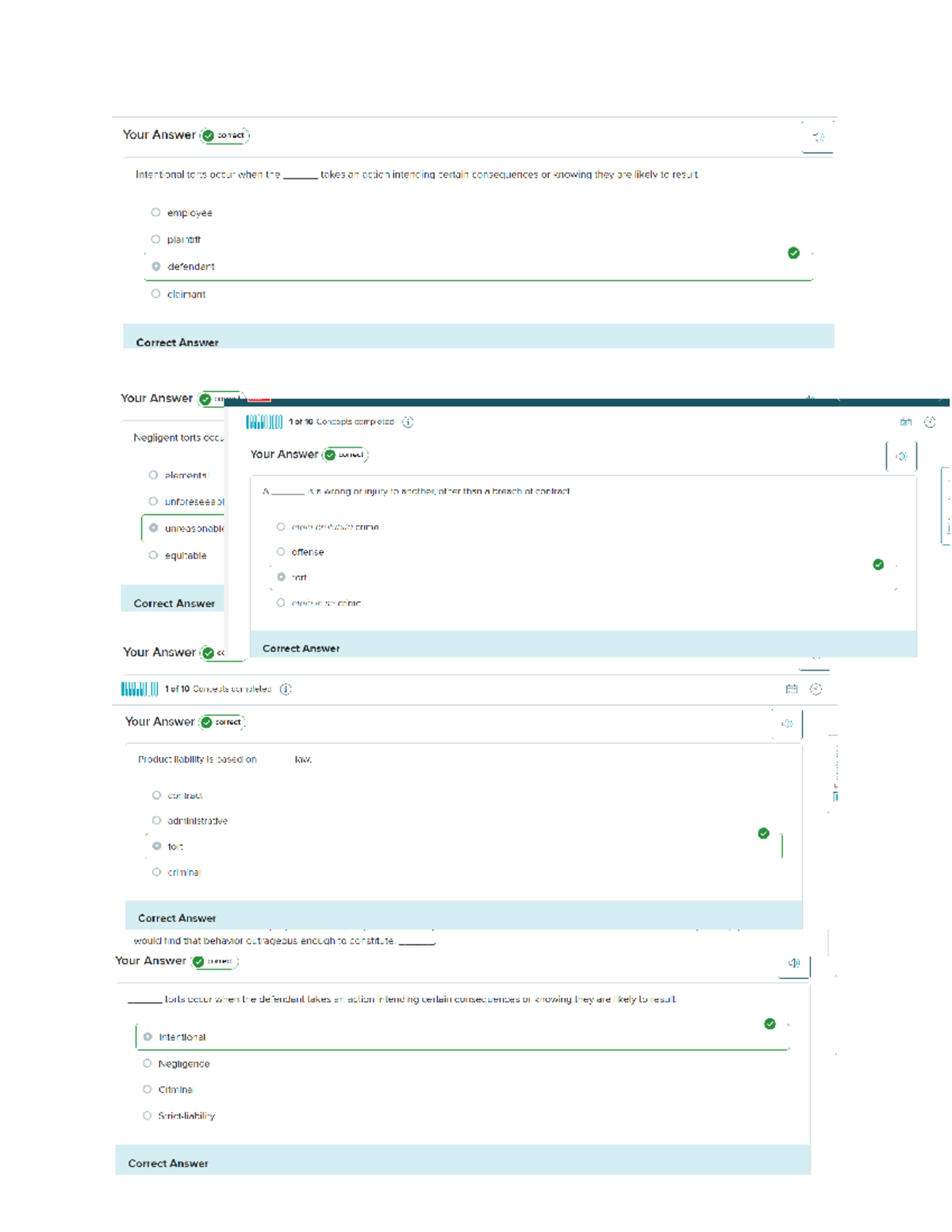952x1232 pixels.
Task: Select the 'Negligence' radio option
Action: coord(147,1063)
